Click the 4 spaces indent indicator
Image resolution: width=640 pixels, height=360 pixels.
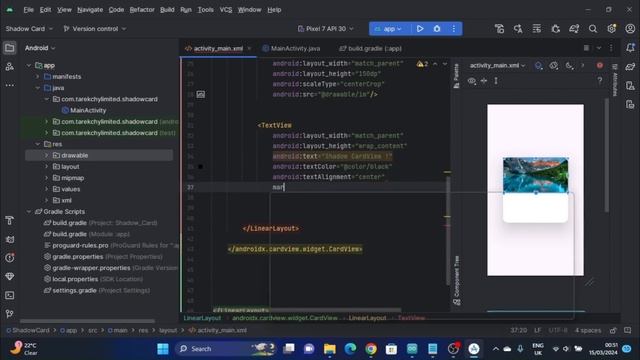coord(588,330)
